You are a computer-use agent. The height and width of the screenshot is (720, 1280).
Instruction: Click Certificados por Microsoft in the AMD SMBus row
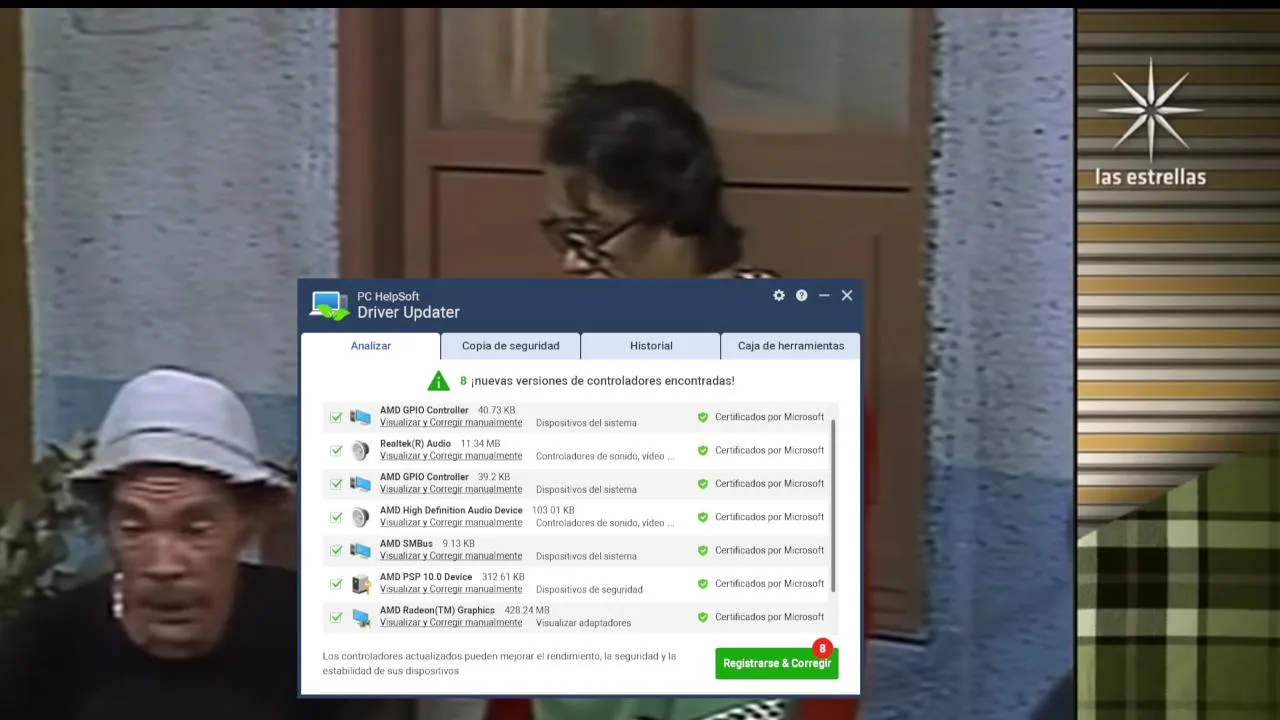(769, 550)
